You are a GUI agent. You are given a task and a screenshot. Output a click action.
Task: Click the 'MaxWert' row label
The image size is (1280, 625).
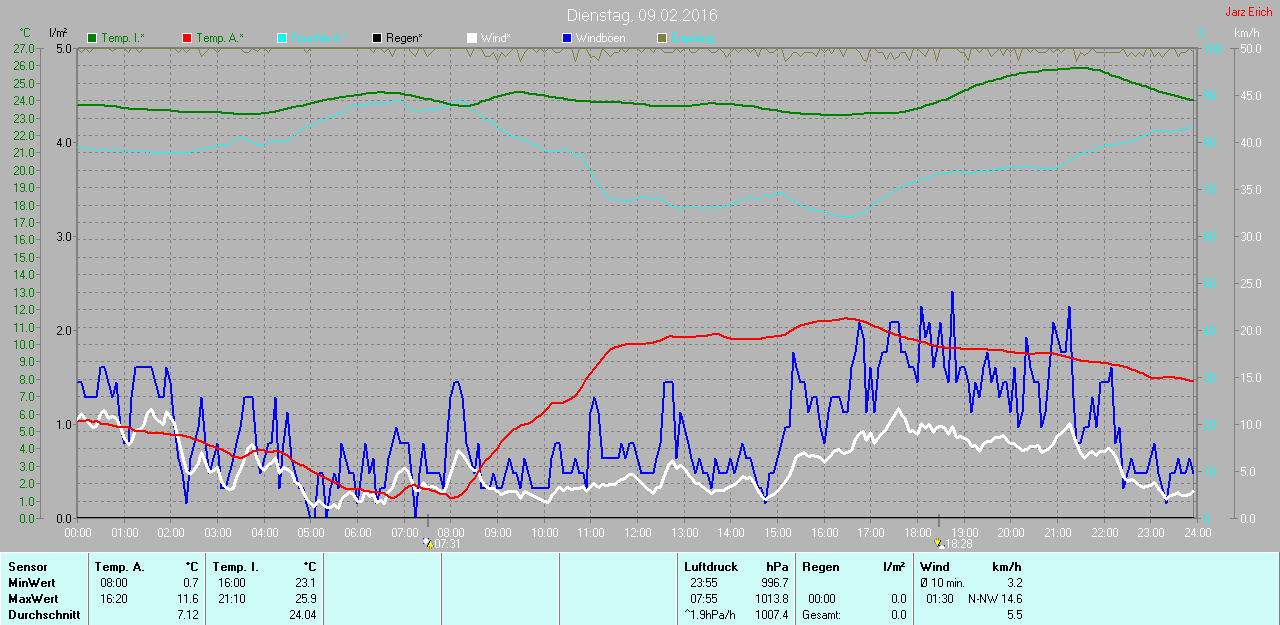point(32,599)
